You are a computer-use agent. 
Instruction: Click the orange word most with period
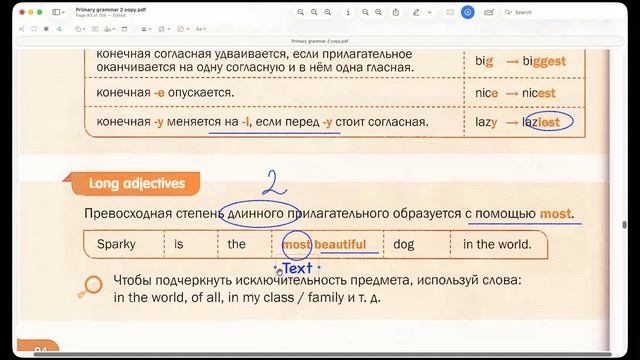(x=557, y=213)
